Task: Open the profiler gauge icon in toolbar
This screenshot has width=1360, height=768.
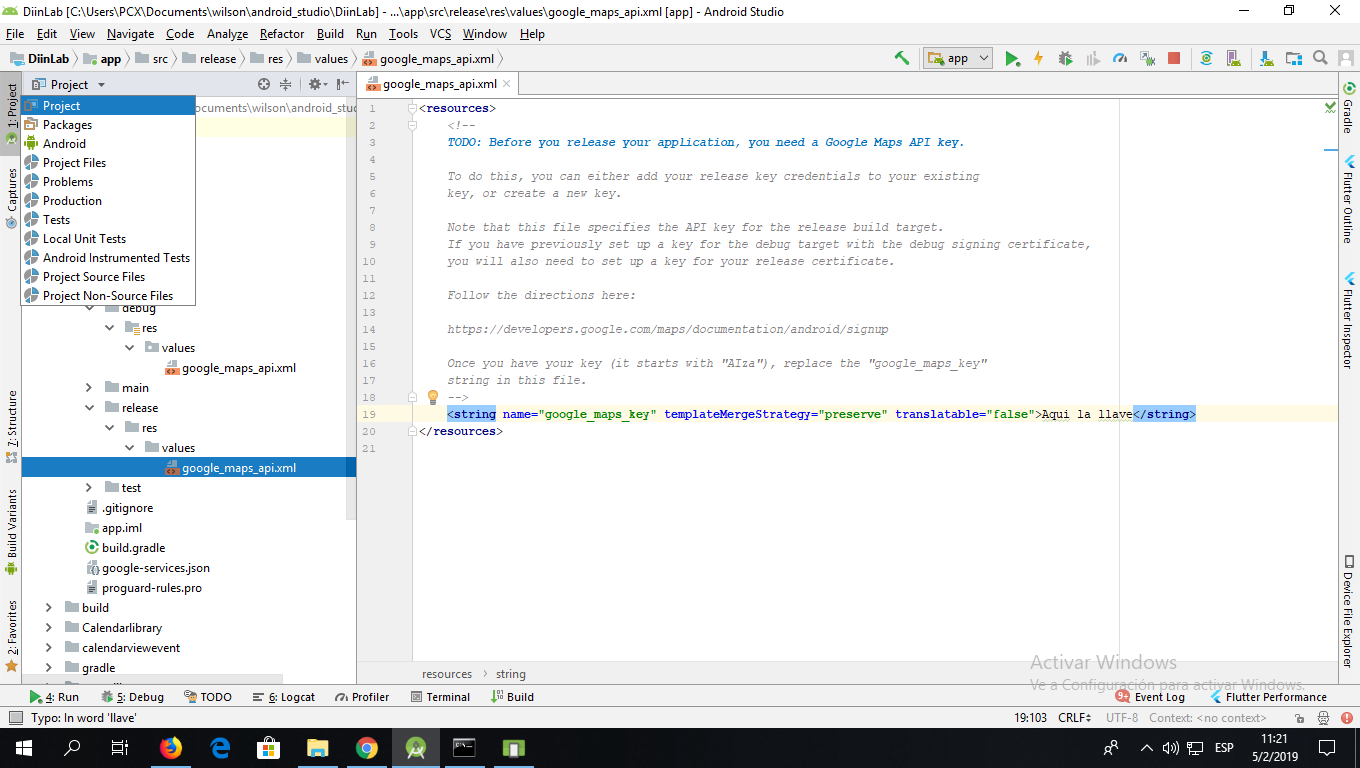Action: click(x=1120, y=58)
